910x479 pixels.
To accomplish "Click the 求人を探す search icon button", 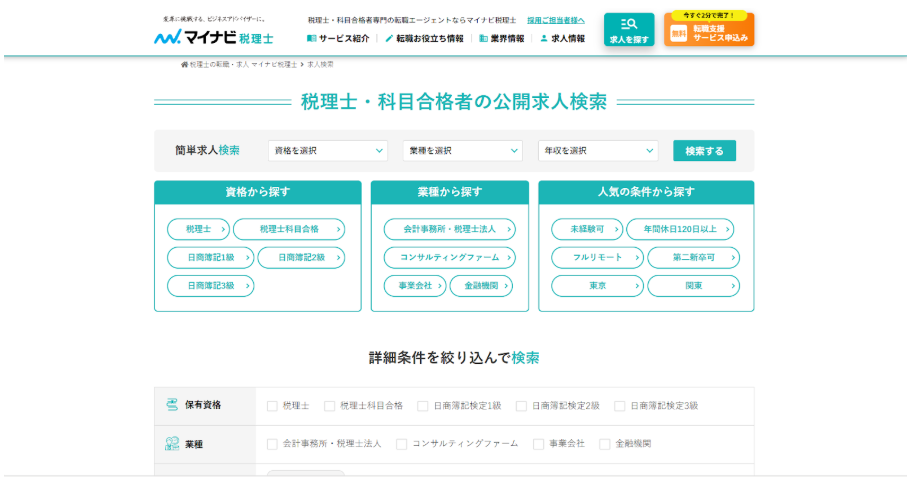I will tap(629, 30).
